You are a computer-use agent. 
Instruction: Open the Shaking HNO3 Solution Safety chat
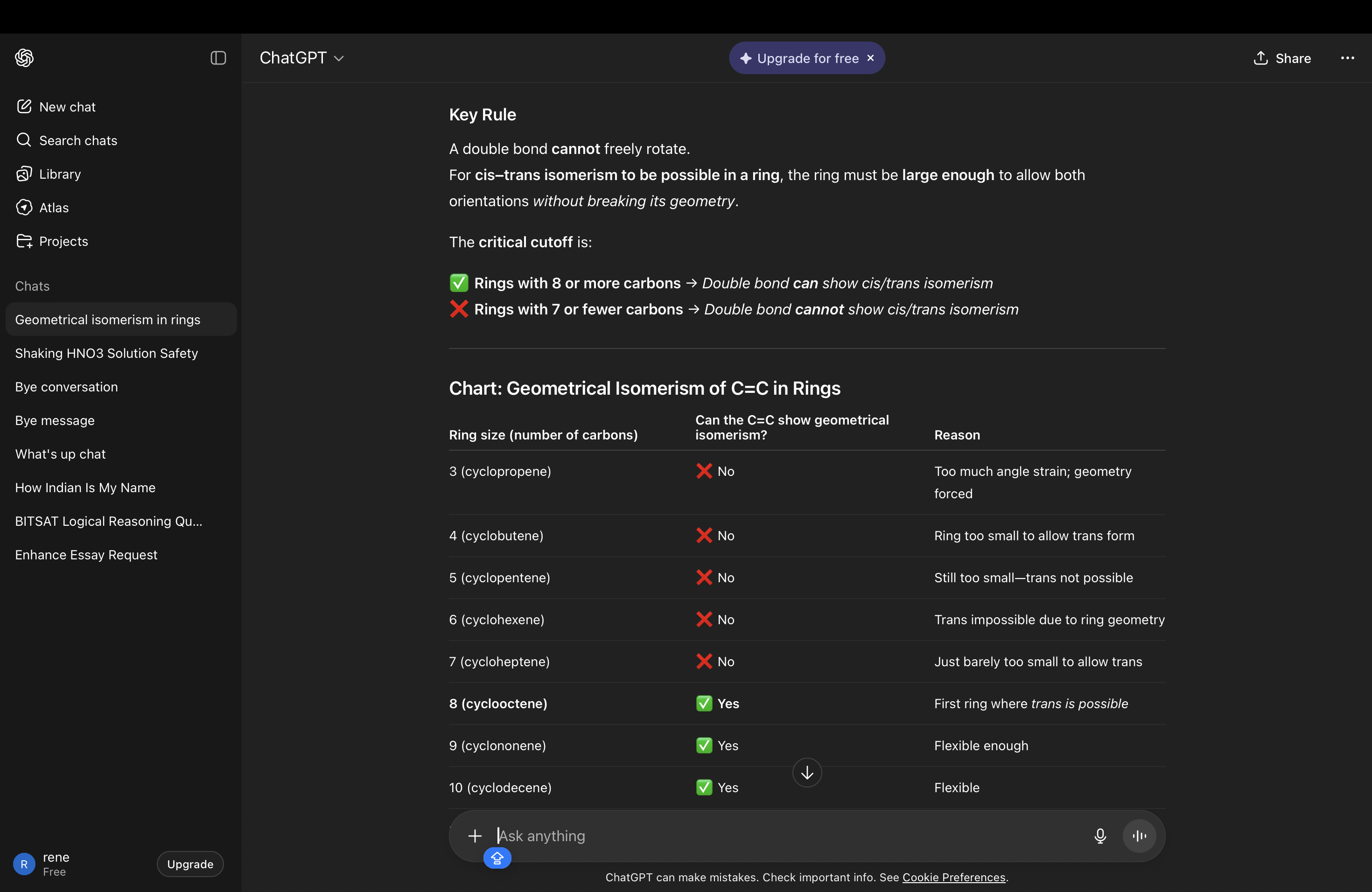(107, 353)
